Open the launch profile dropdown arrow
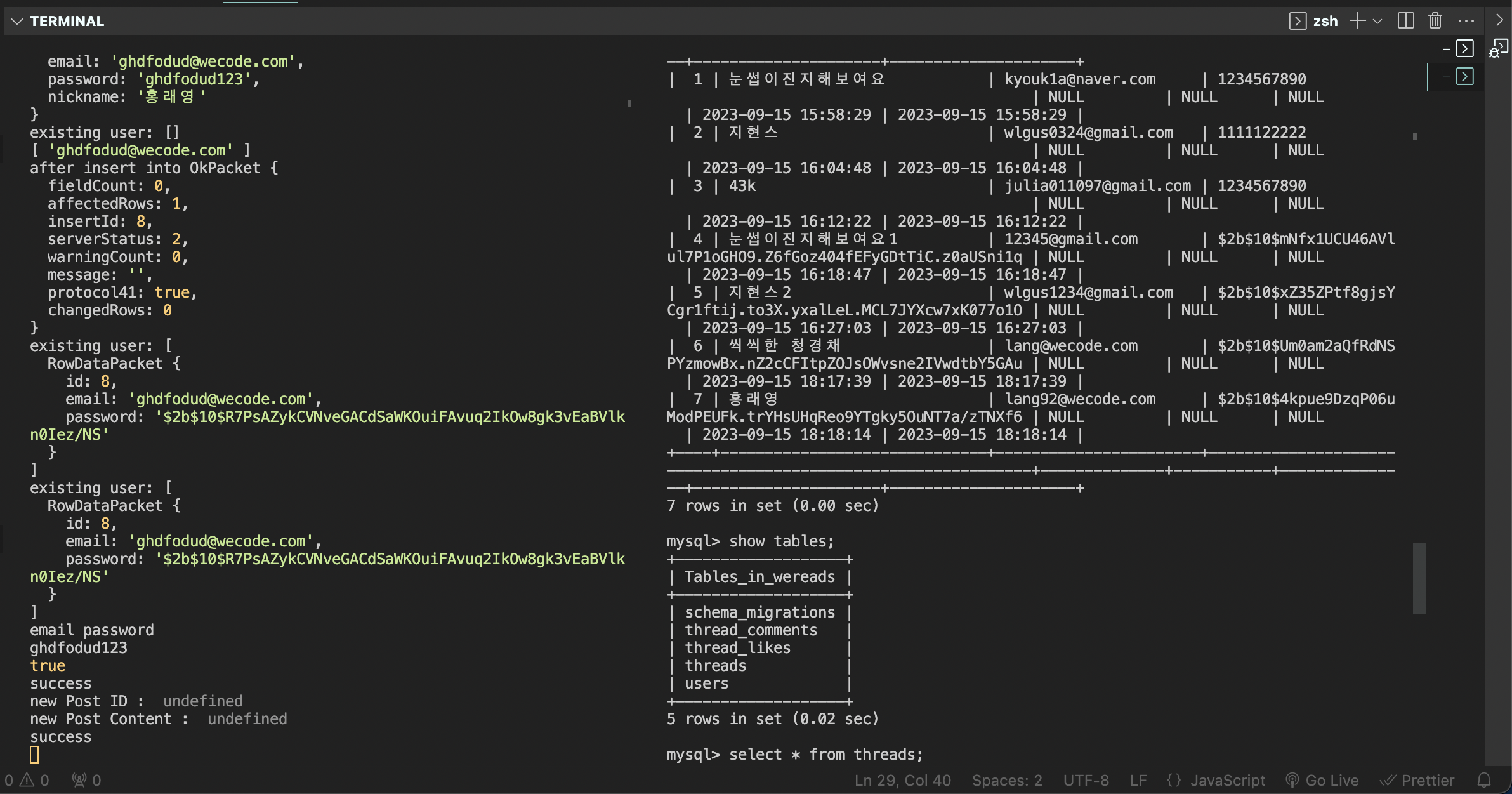The height and width of the screenshot is (794, 1512). [x=1377, y=22]
